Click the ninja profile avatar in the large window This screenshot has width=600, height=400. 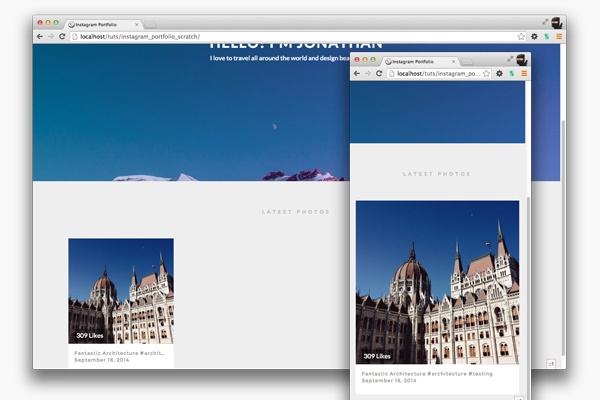[557, 23]
